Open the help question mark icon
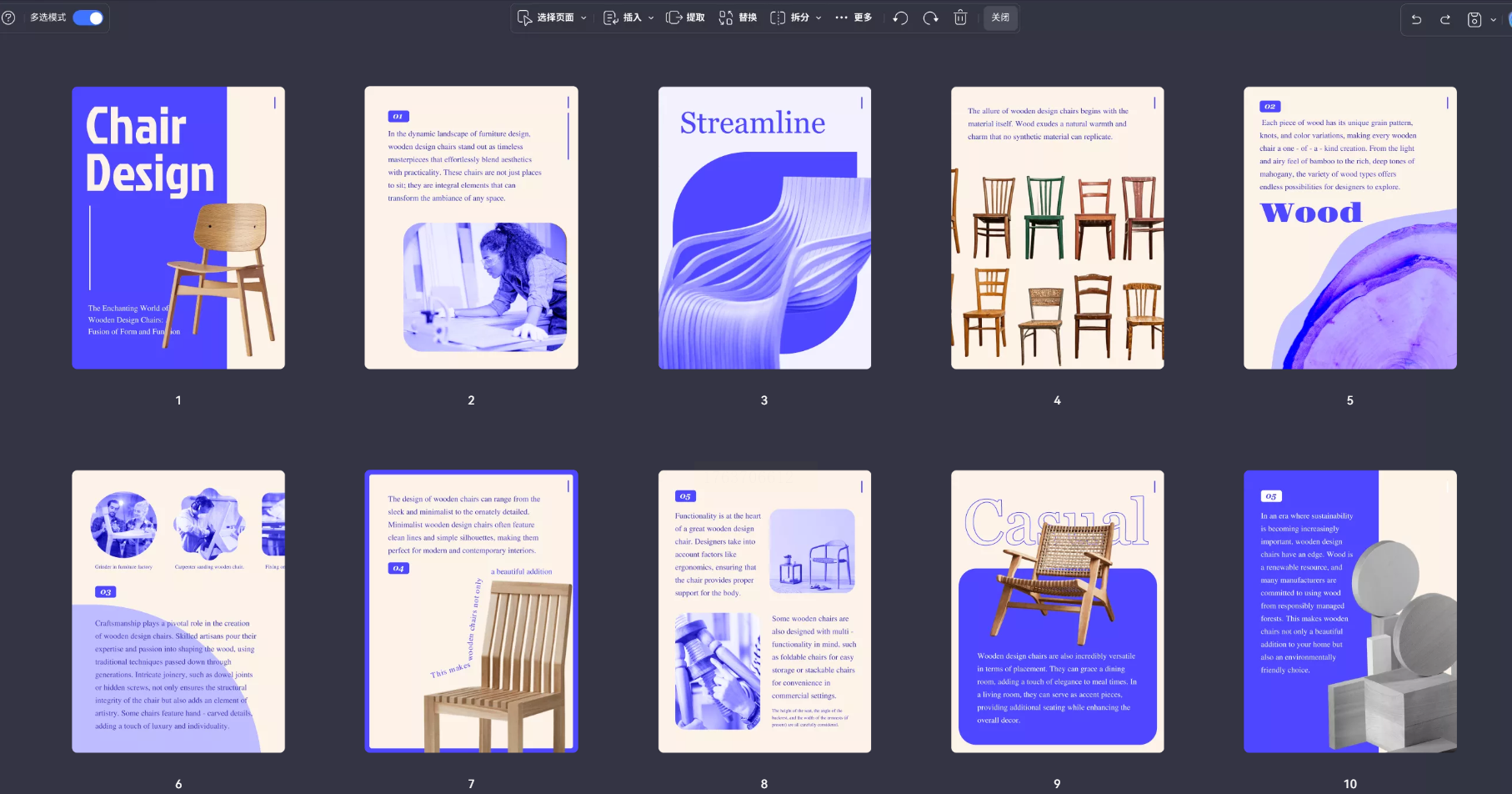The width and height of the screenshot is (1512, 794). pos(8,18)
